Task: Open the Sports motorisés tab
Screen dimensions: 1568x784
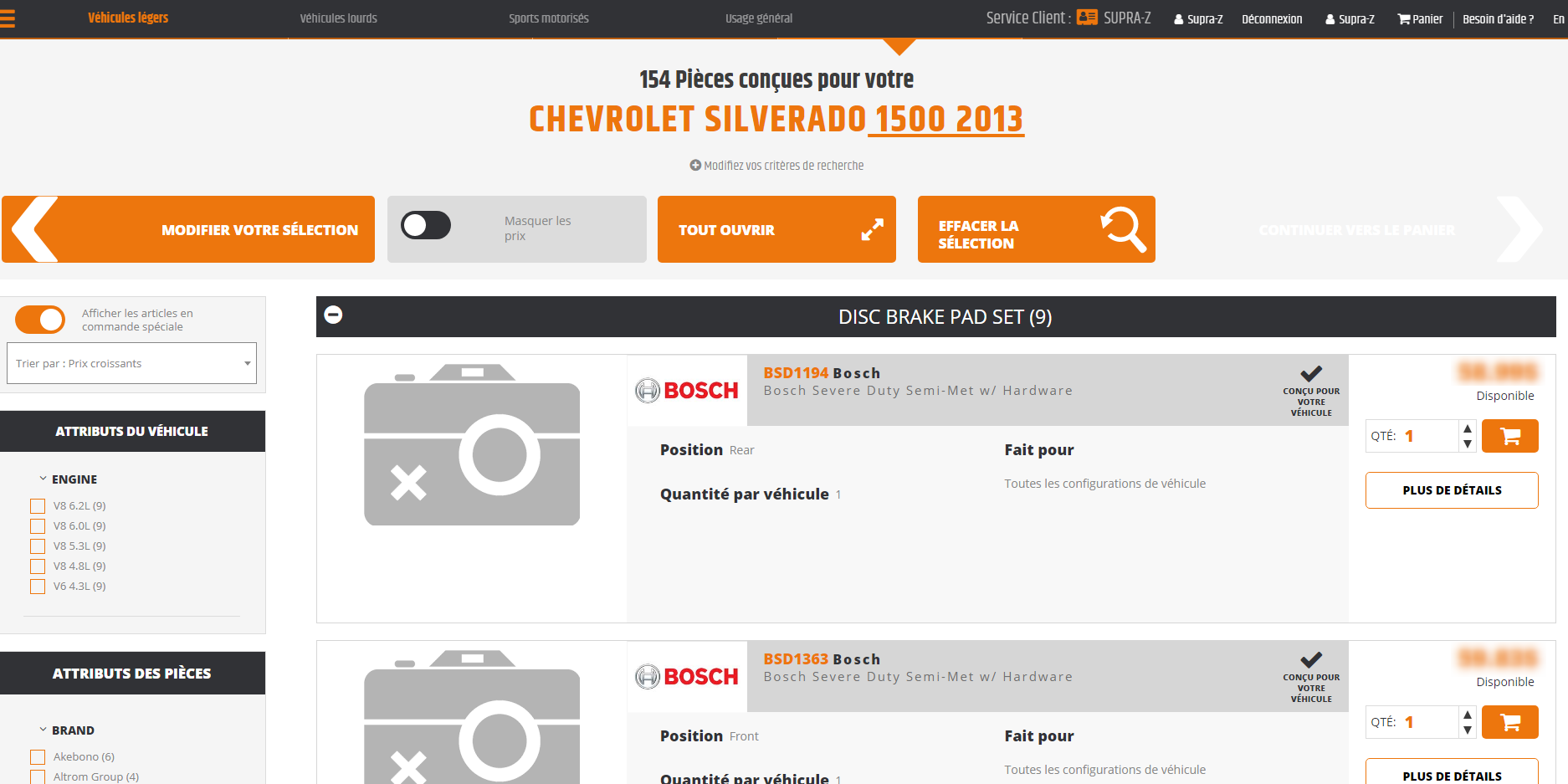Action: [548, 18]
